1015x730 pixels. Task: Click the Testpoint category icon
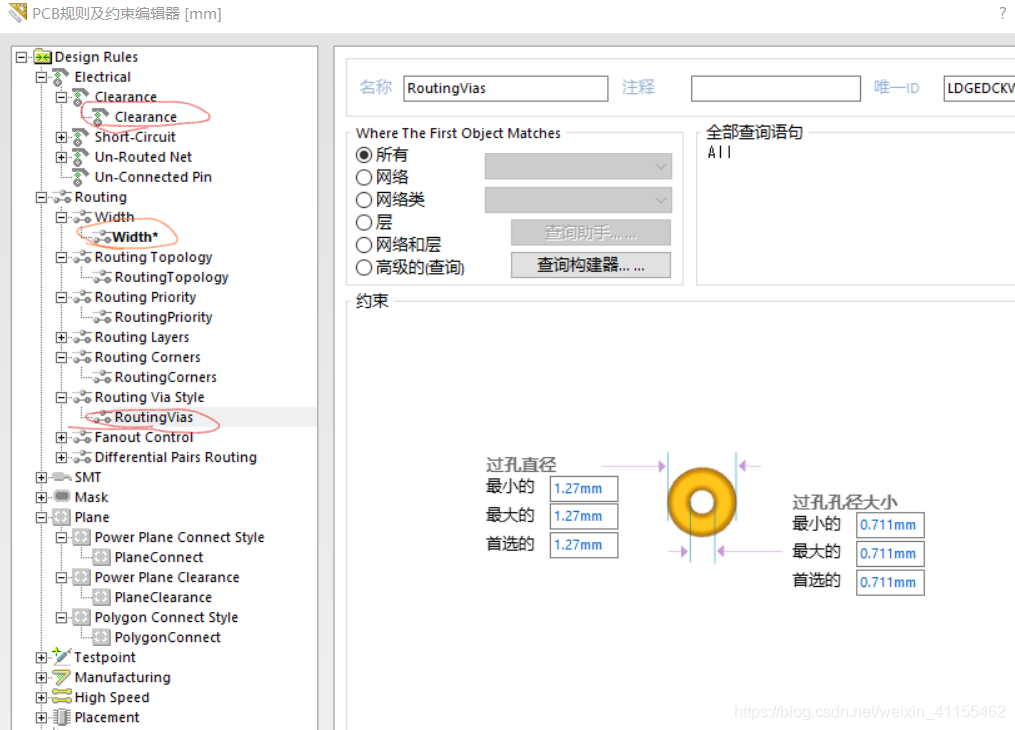(62, 657)
